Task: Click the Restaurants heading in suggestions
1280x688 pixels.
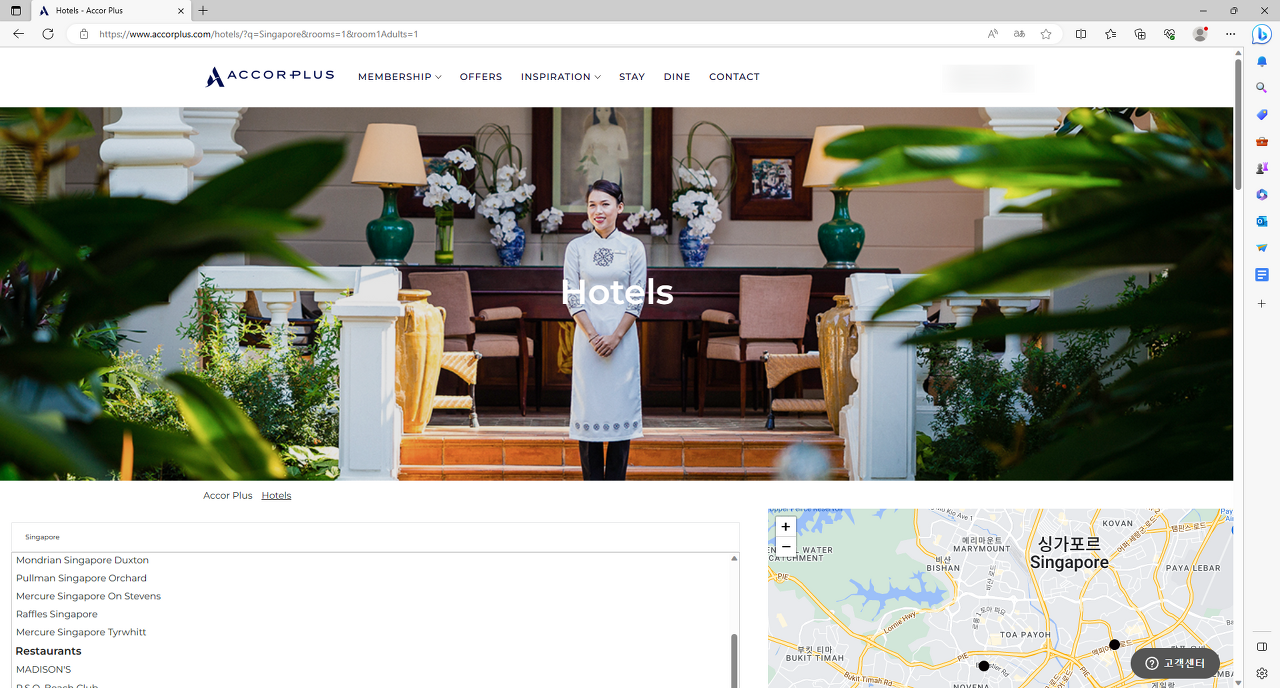Action: [48, 651]
